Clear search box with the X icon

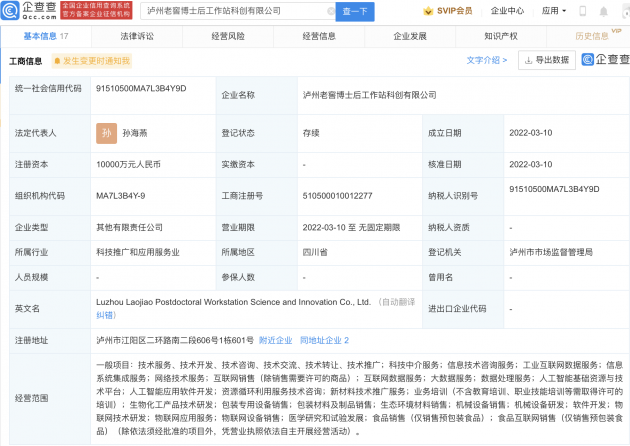[x=331, y=11]
